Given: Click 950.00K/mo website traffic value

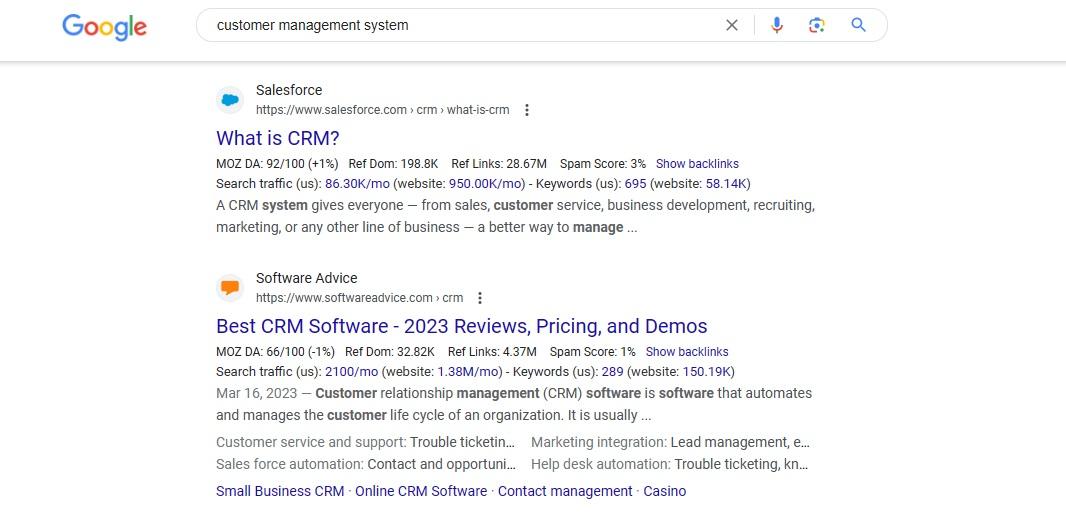Looking at the screenshot, I should tap(487, 183).
